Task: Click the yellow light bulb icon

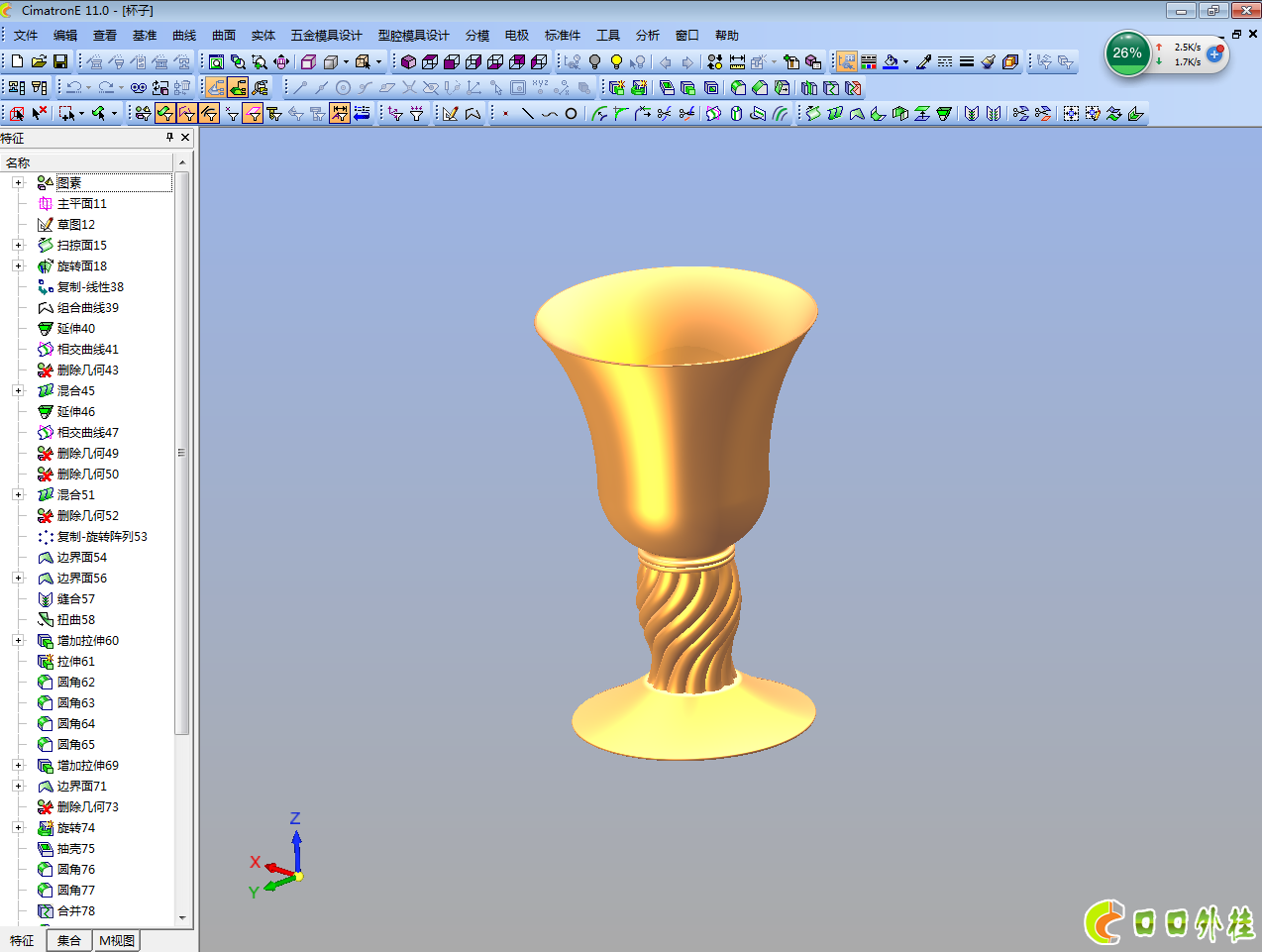Action: pyautogui.click(x=616, y=61)
